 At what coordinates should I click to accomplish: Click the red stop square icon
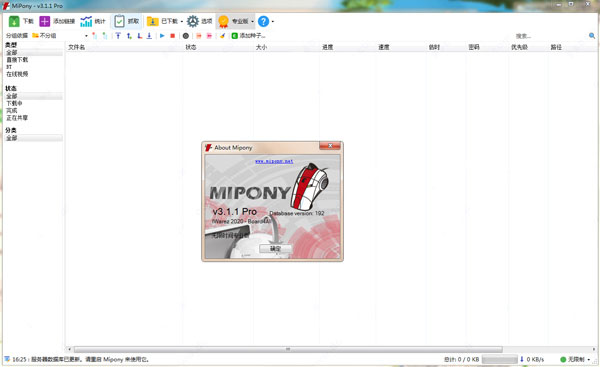coord(173,36)
